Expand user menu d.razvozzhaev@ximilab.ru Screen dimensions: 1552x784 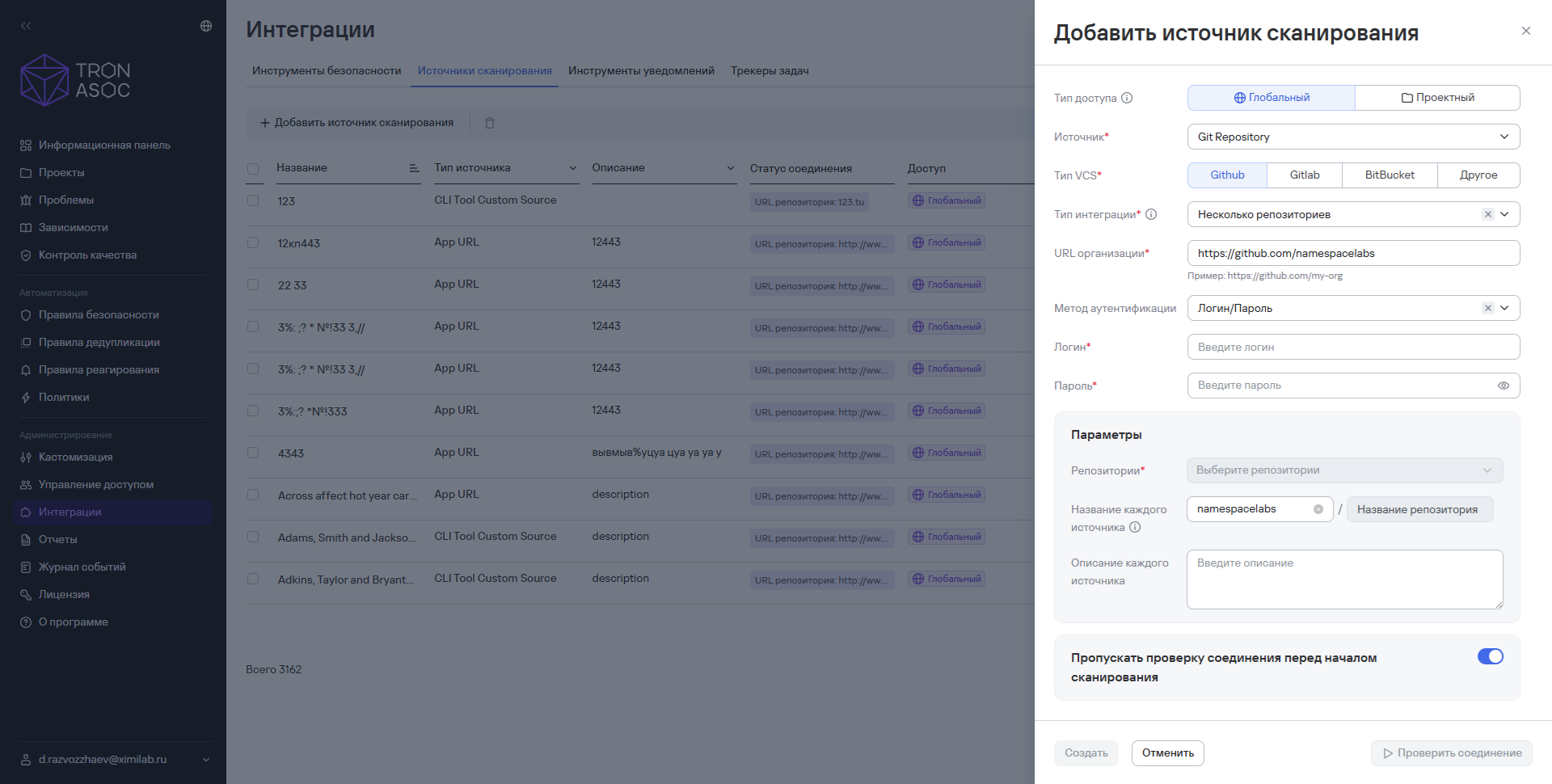click(x=115, y=760)
